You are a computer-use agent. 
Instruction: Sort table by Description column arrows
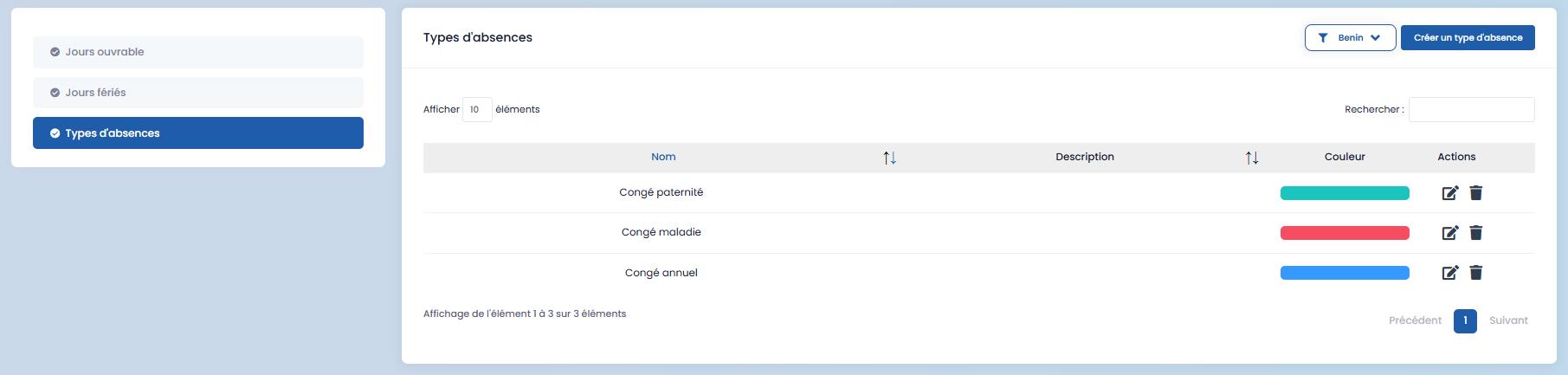tap(1252, 158)
